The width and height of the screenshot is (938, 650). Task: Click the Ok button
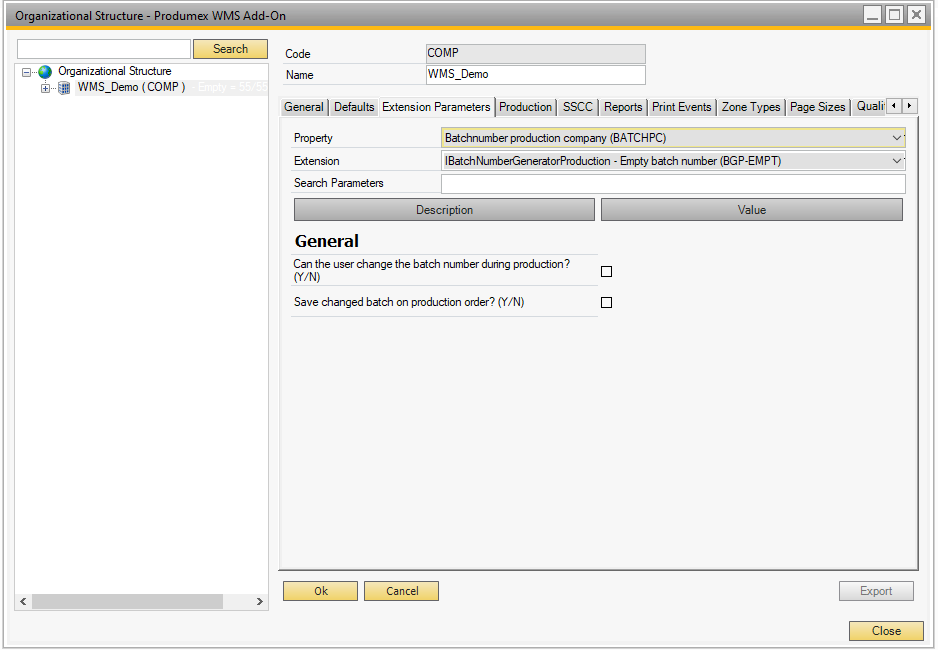[x=320, y=591]
